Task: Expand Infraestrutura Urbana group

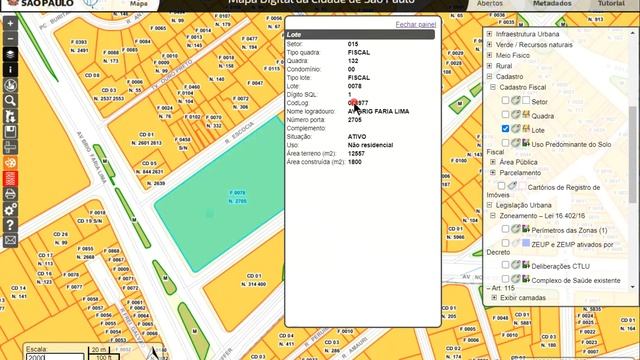Action: click(x=489, y=34)
